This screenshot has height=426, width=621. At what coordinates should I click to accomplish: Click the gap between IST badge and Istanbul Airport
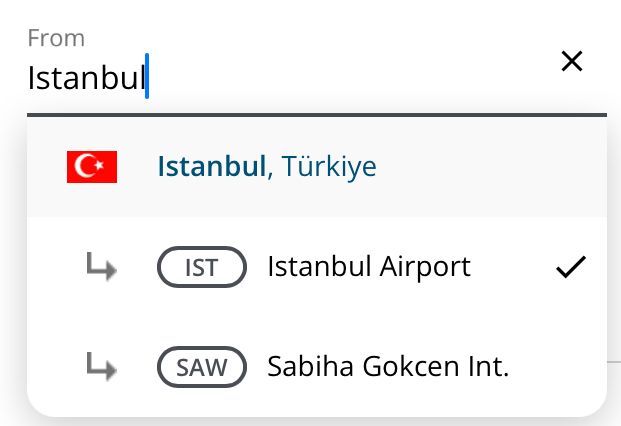(x=257, y=267)
